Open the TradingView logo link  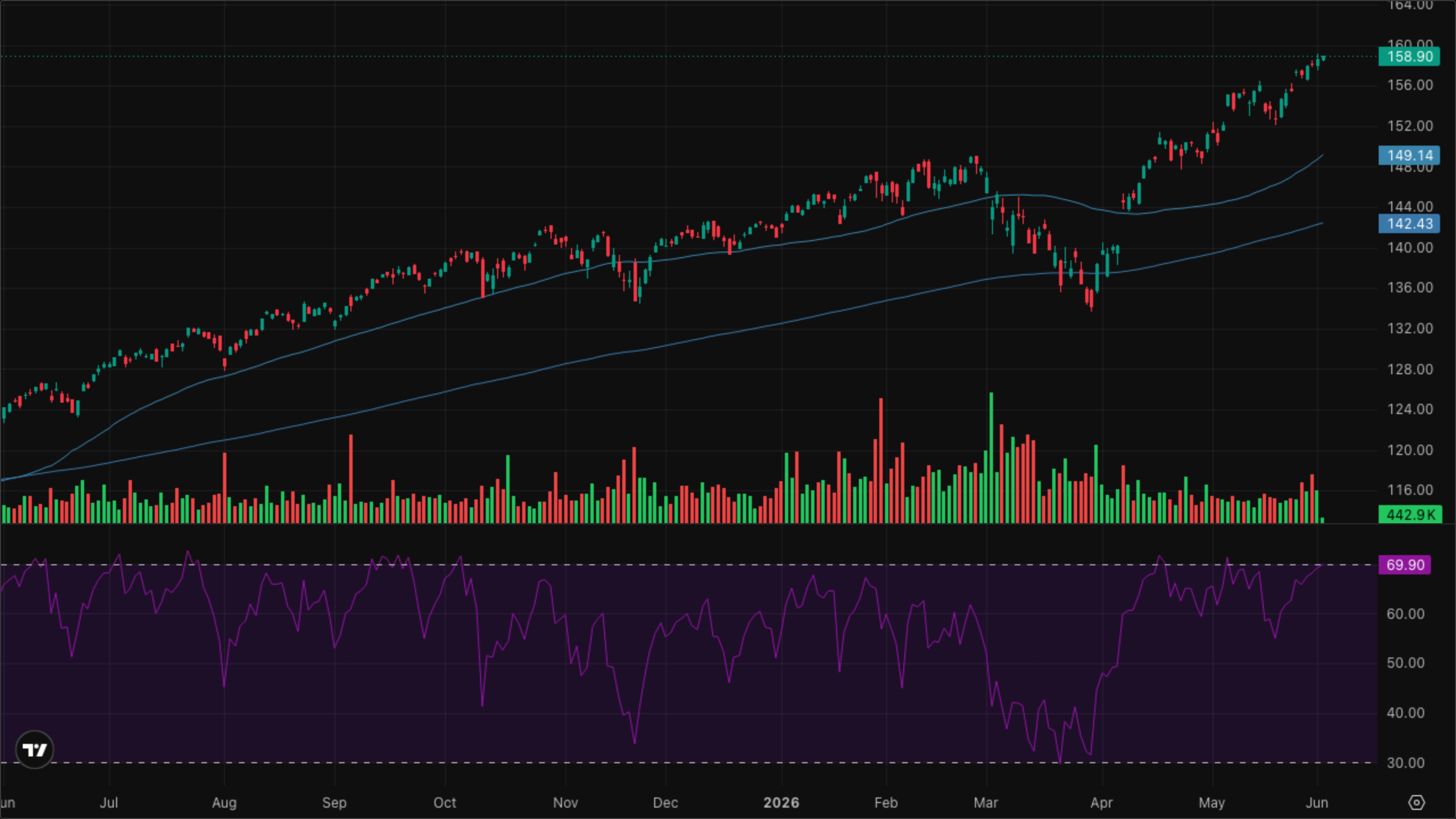[x=34, y=750]
